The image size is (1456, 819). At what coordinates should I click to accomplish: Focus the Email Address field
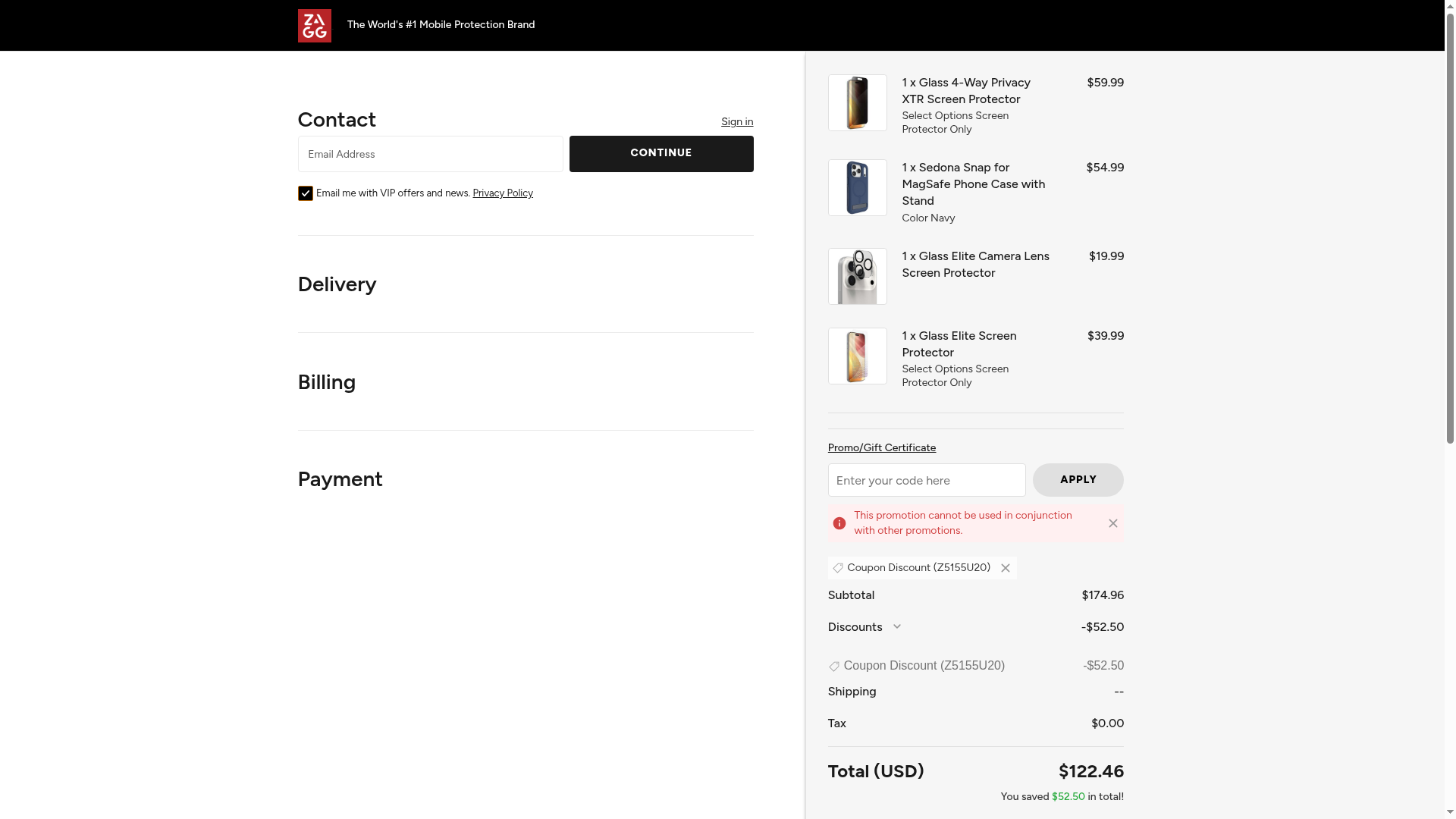pyautogui.click(x=430, y=154)
